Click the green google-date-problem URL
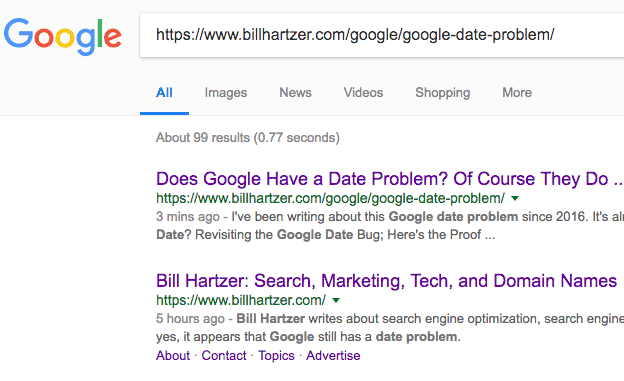Viewport: 624px width, 381px height. point(330,198)
